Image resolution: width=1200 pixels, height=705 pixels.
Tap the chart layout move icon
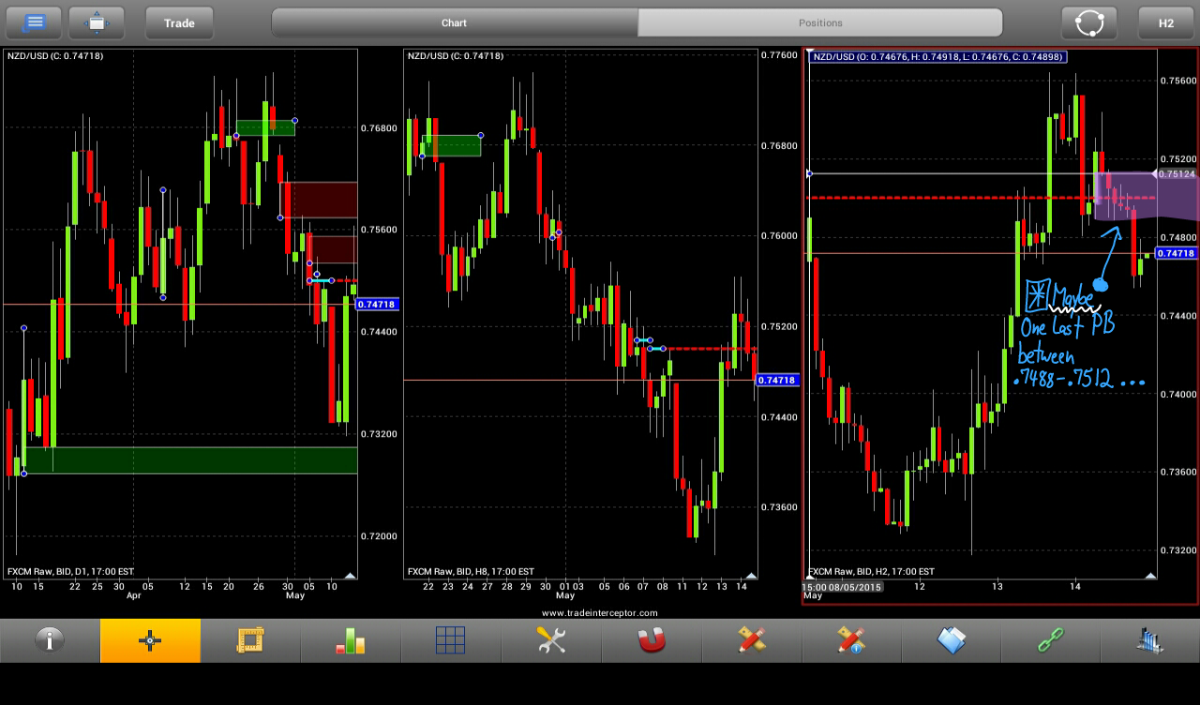coord(96,22)
